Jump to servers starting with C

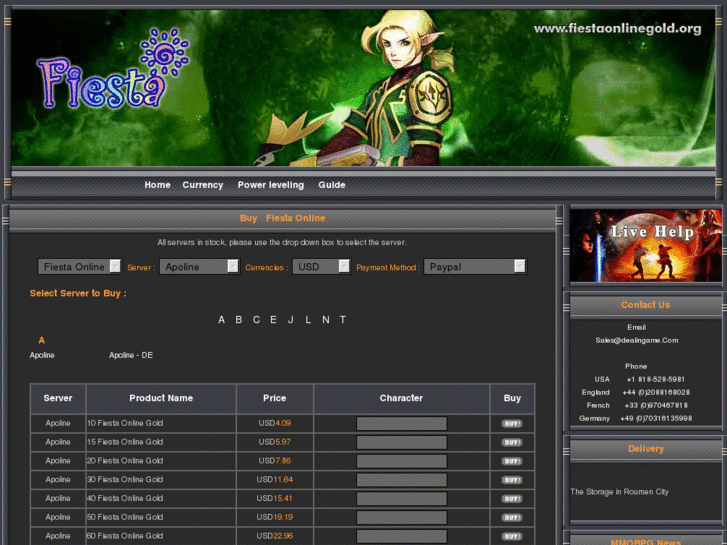[x=256, y=320]
